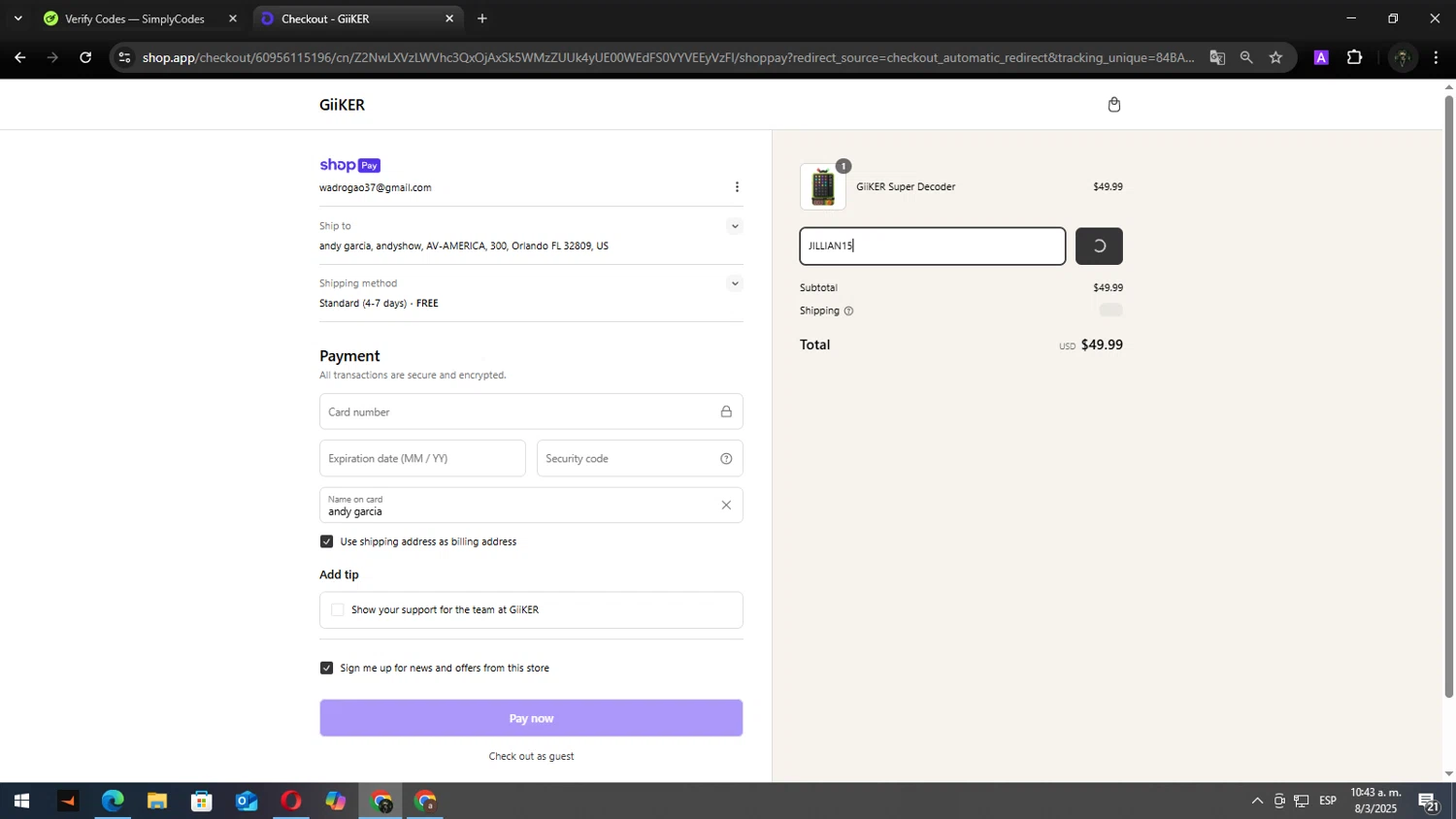View site information icon in address bar

click(123, 57)
